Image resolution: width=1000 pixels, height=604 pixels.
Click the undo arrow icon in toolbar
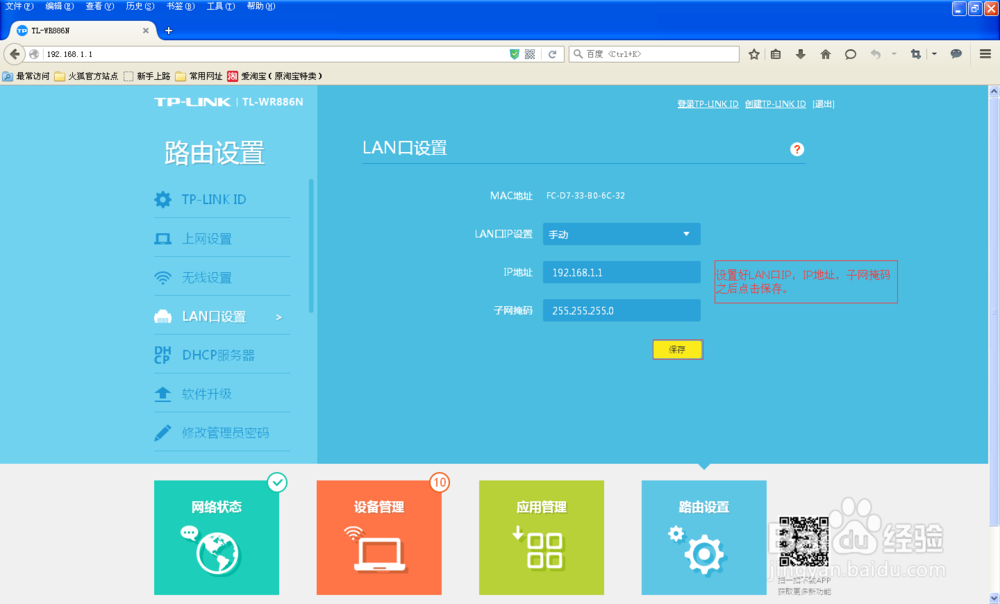(x=876, y=54)
